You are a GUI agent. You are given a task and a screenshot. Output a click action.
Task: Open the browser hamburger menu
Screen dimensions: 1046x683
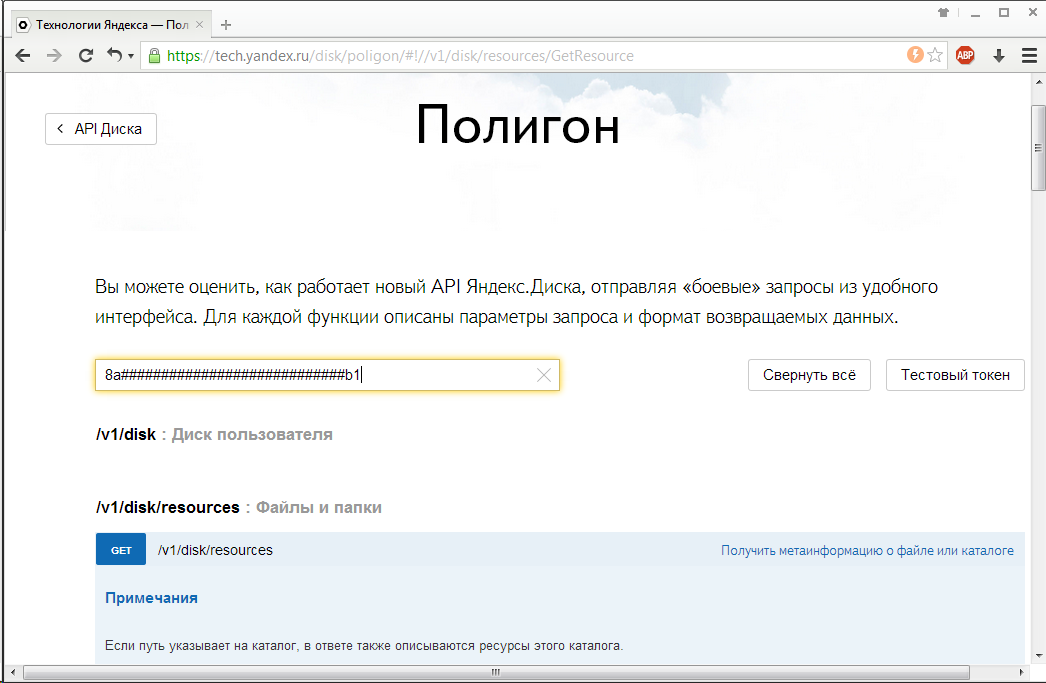[x=1029, y=55]
